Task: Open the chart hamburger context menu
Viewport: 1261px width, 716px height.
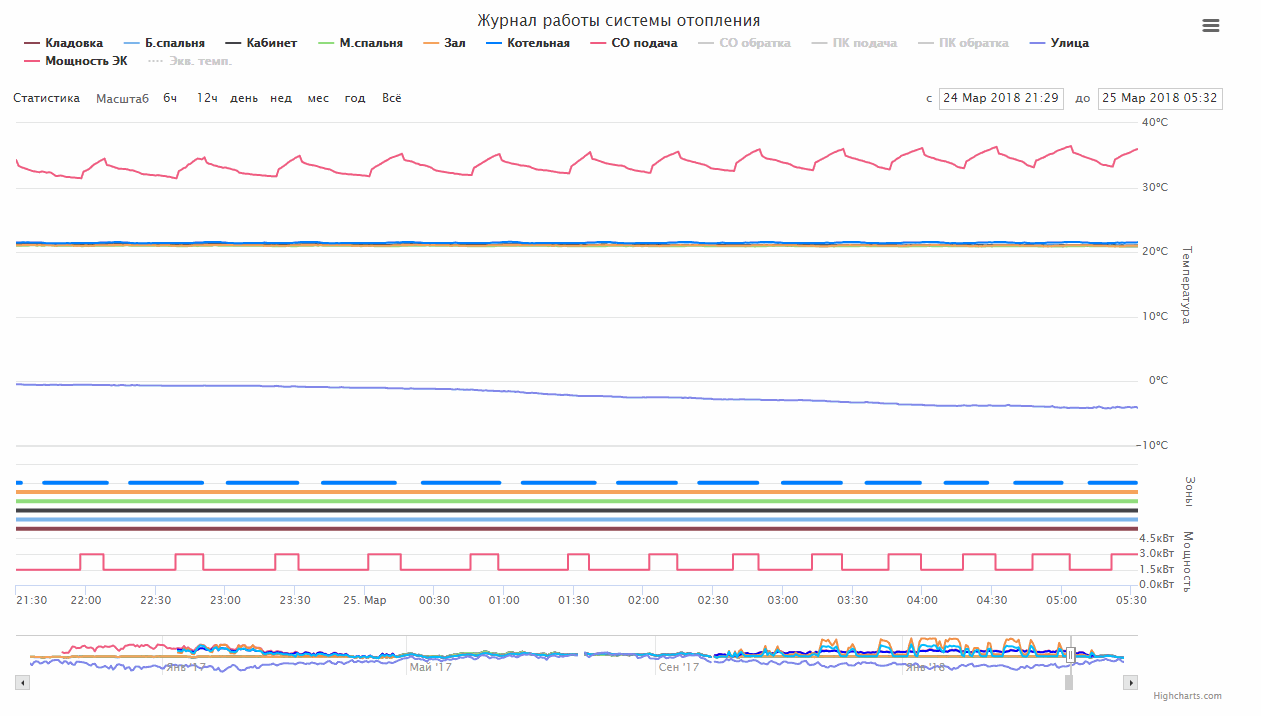Action: (x=1211, y=26)
